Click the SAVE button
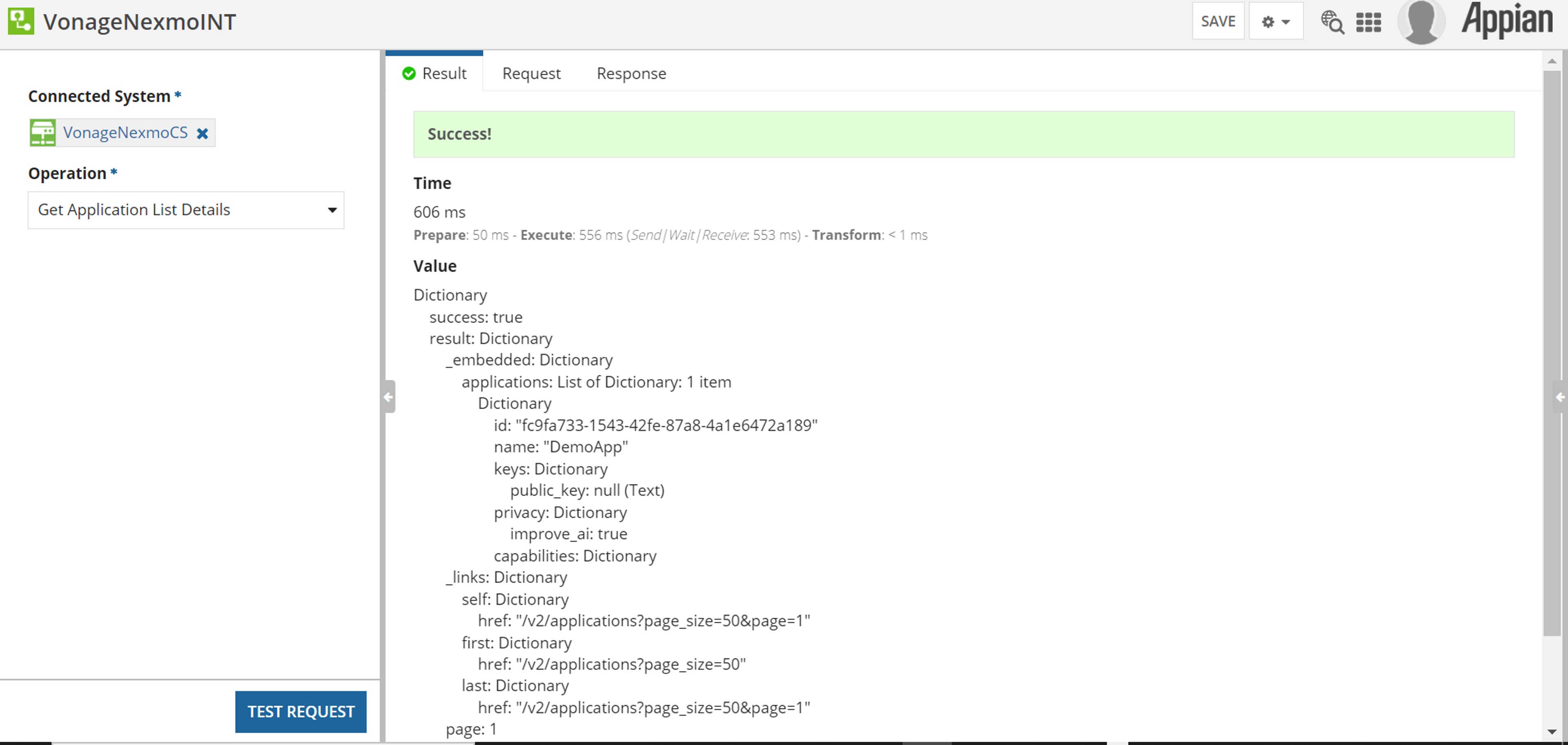 (x=1218, y=22)
